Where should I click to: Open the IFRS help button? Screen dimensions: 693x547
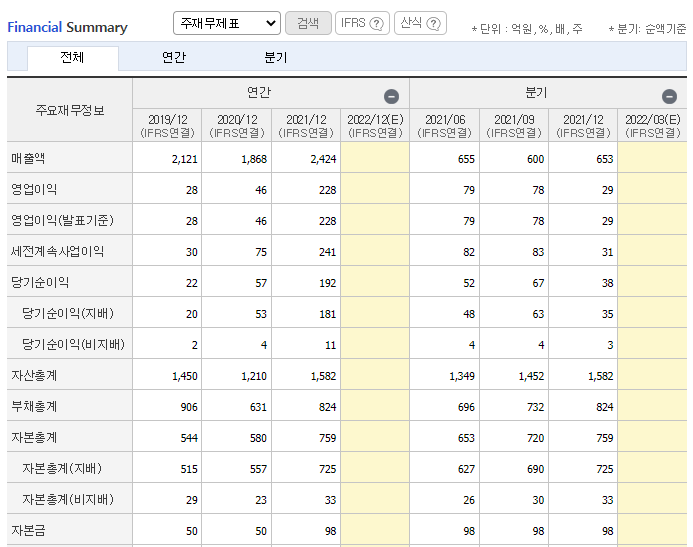[x=362, y=23]
